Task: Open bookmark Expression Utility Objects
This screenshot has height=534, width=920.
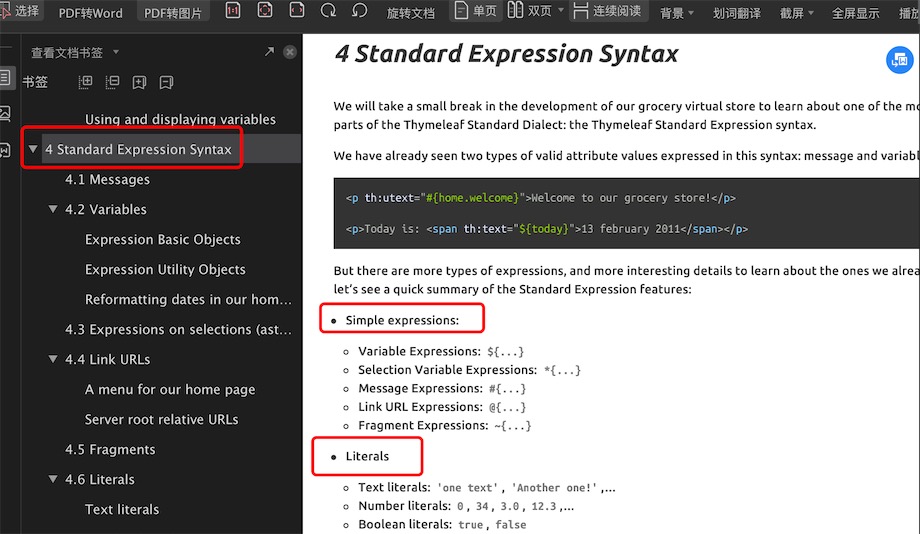Action: coord(165,269)
